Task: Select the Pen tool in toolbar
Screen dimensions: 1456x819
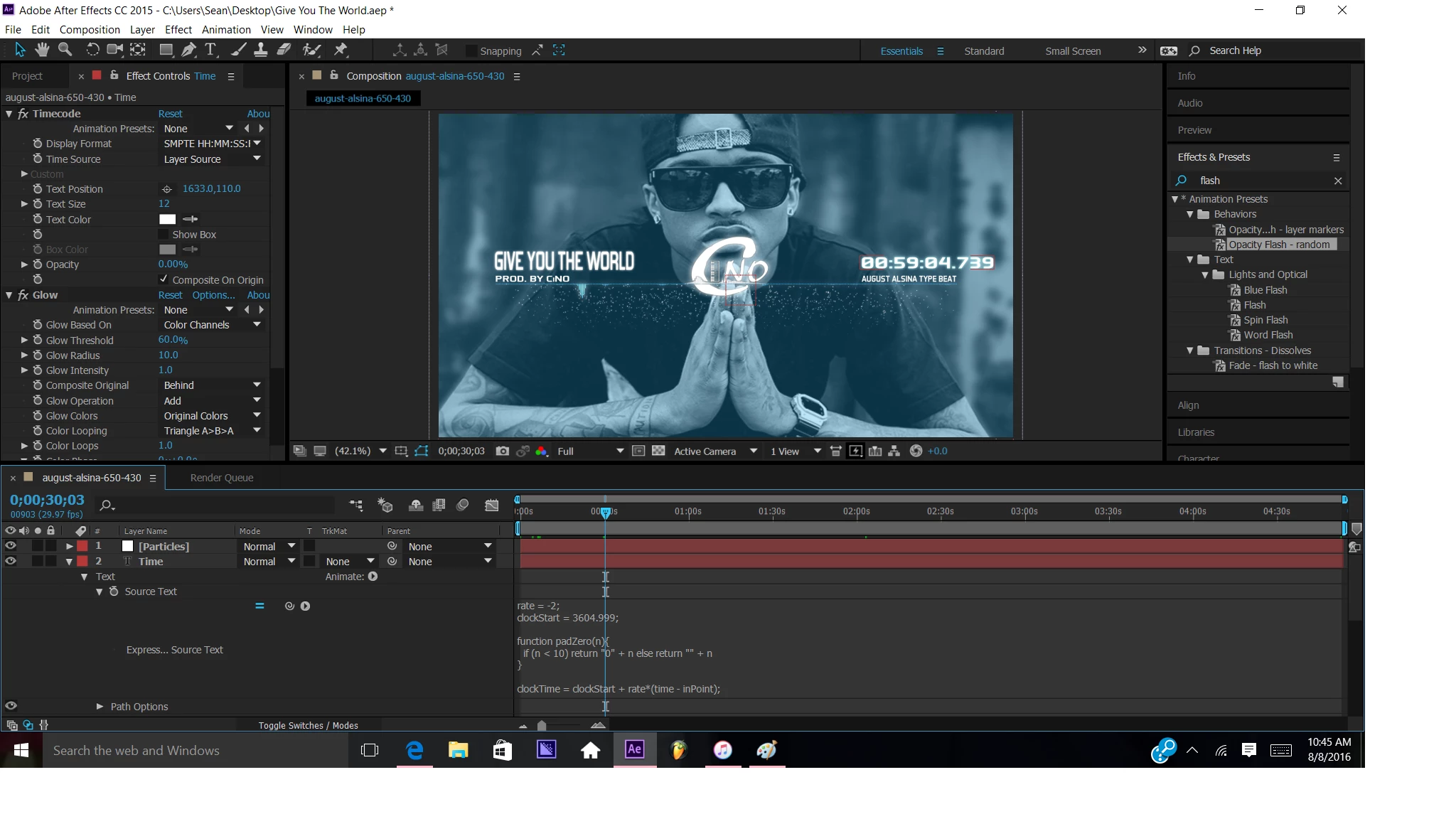Action: pos(188,50)
